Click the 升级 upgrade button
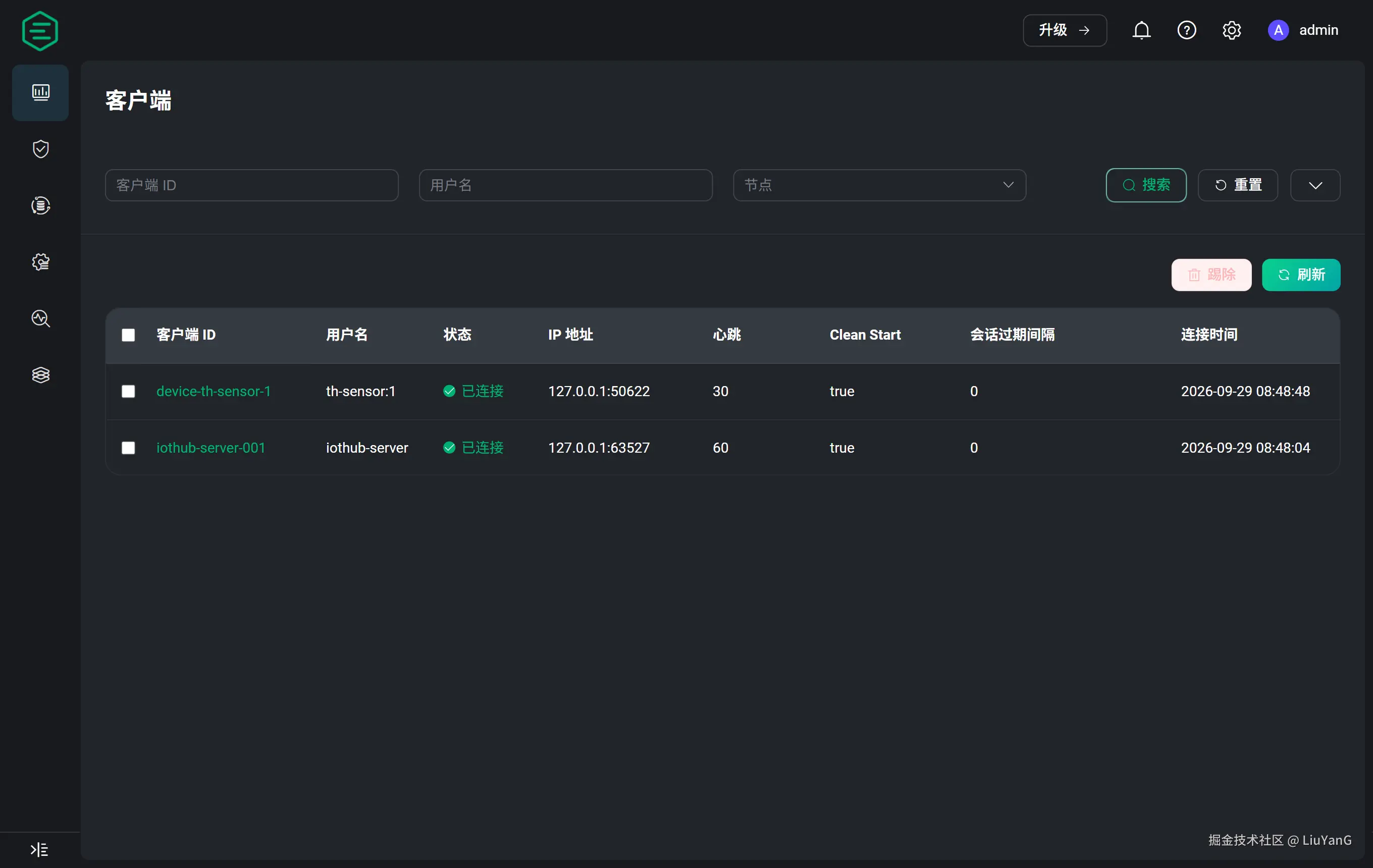 (x=1065, y=30)
